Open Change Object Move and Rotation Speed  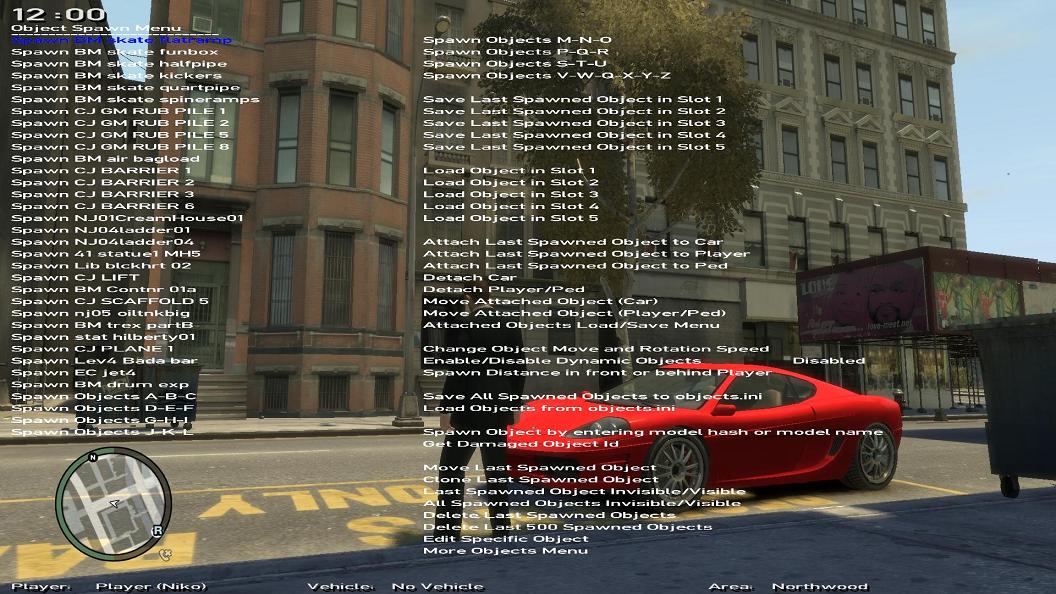595,349
